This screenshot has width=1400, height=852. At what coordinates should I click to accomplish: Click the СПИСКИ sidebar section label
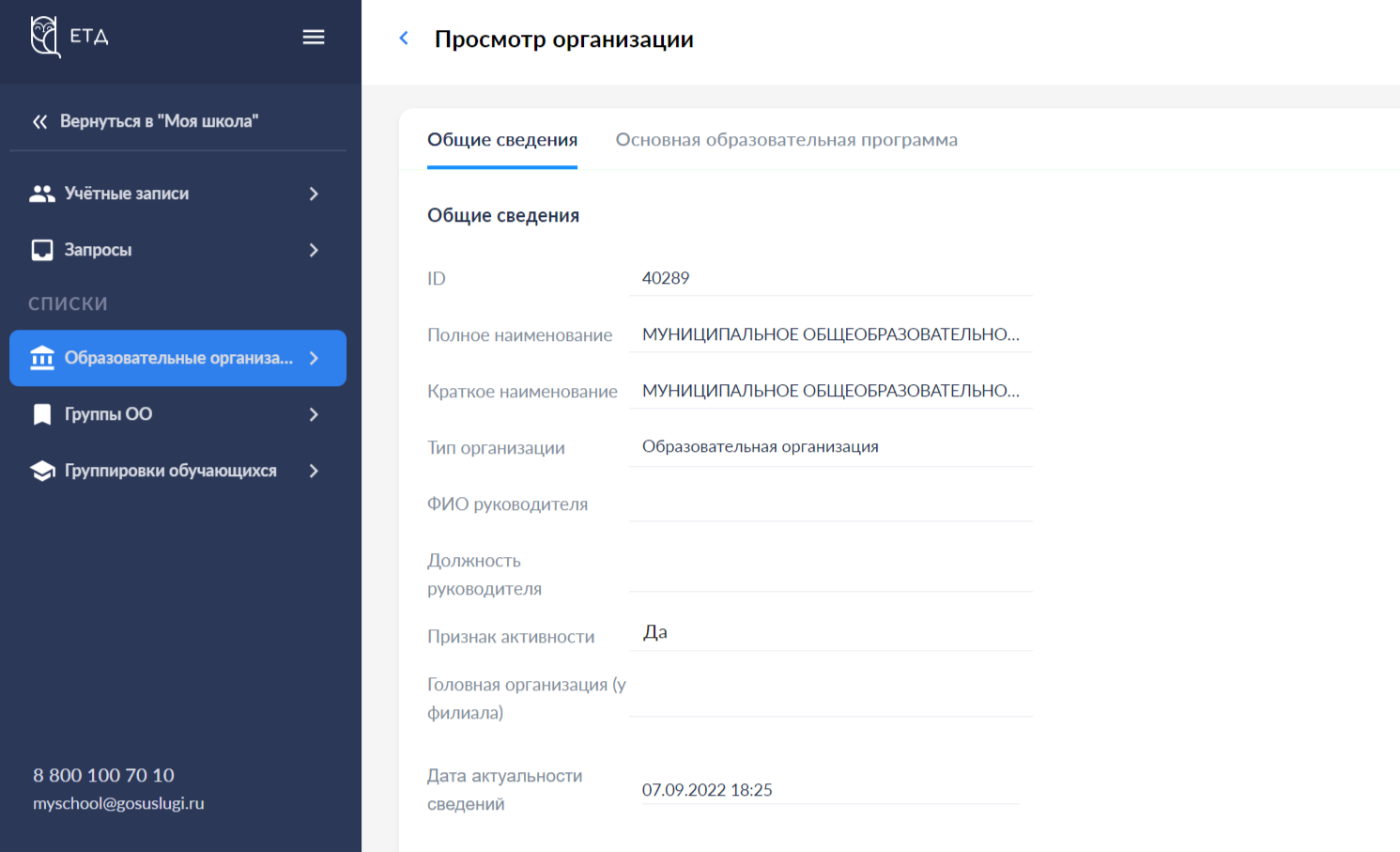pos(68,303)
